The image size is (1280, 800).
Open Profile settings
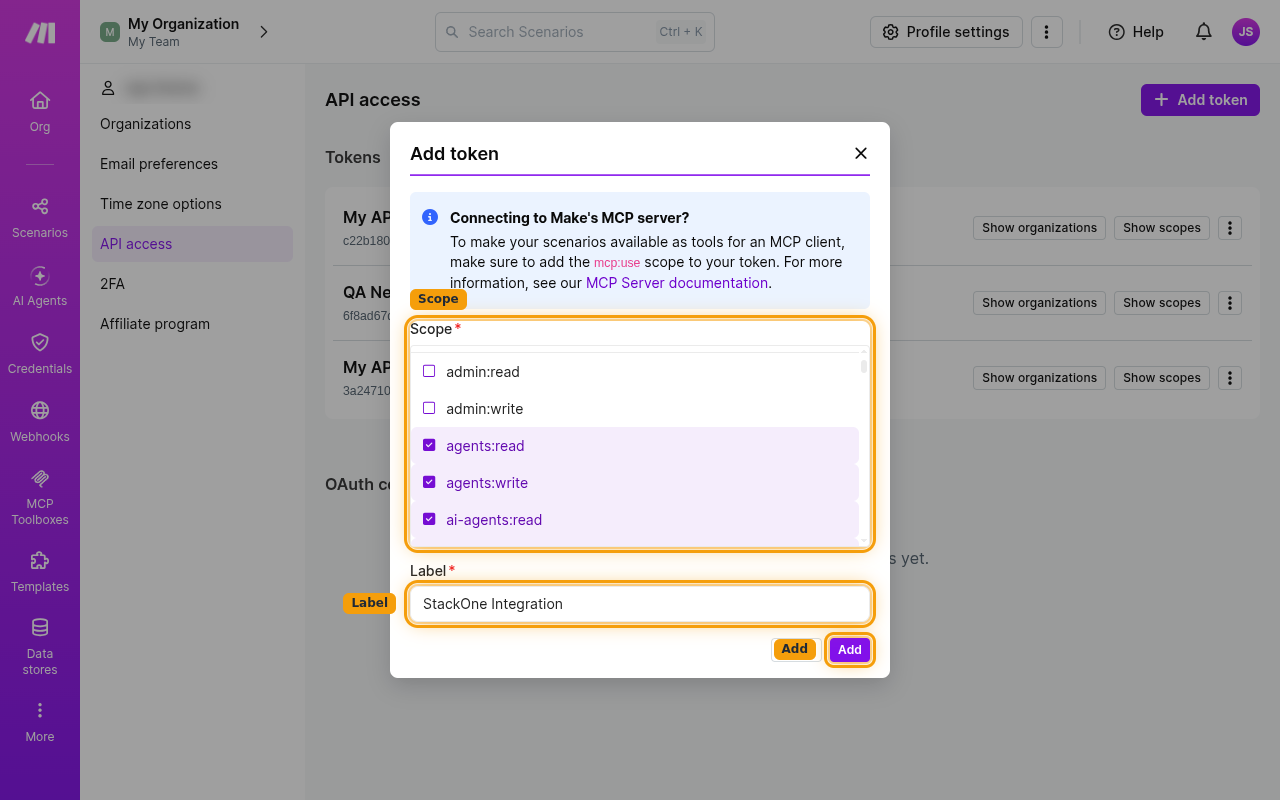pyautogui.click(x=946, y=32)
